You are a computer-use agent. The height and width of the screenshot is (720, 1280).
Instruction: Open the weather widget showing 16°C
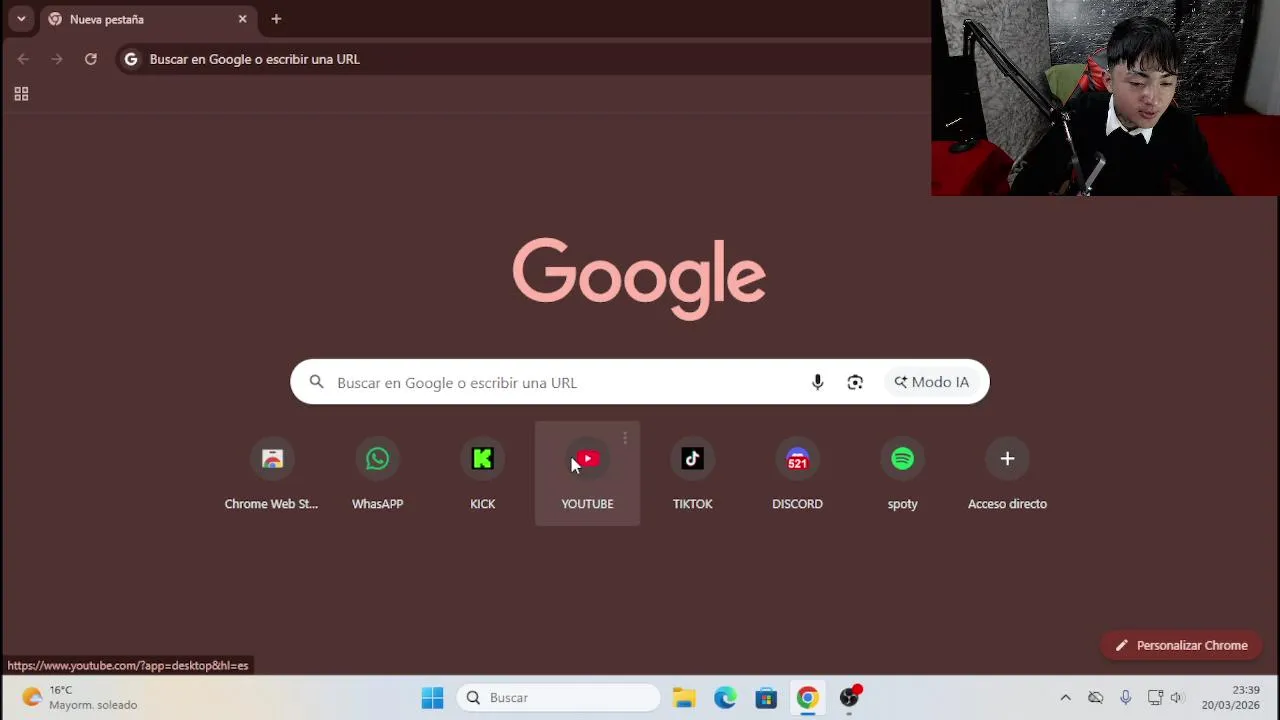click(x=80, y=697)
